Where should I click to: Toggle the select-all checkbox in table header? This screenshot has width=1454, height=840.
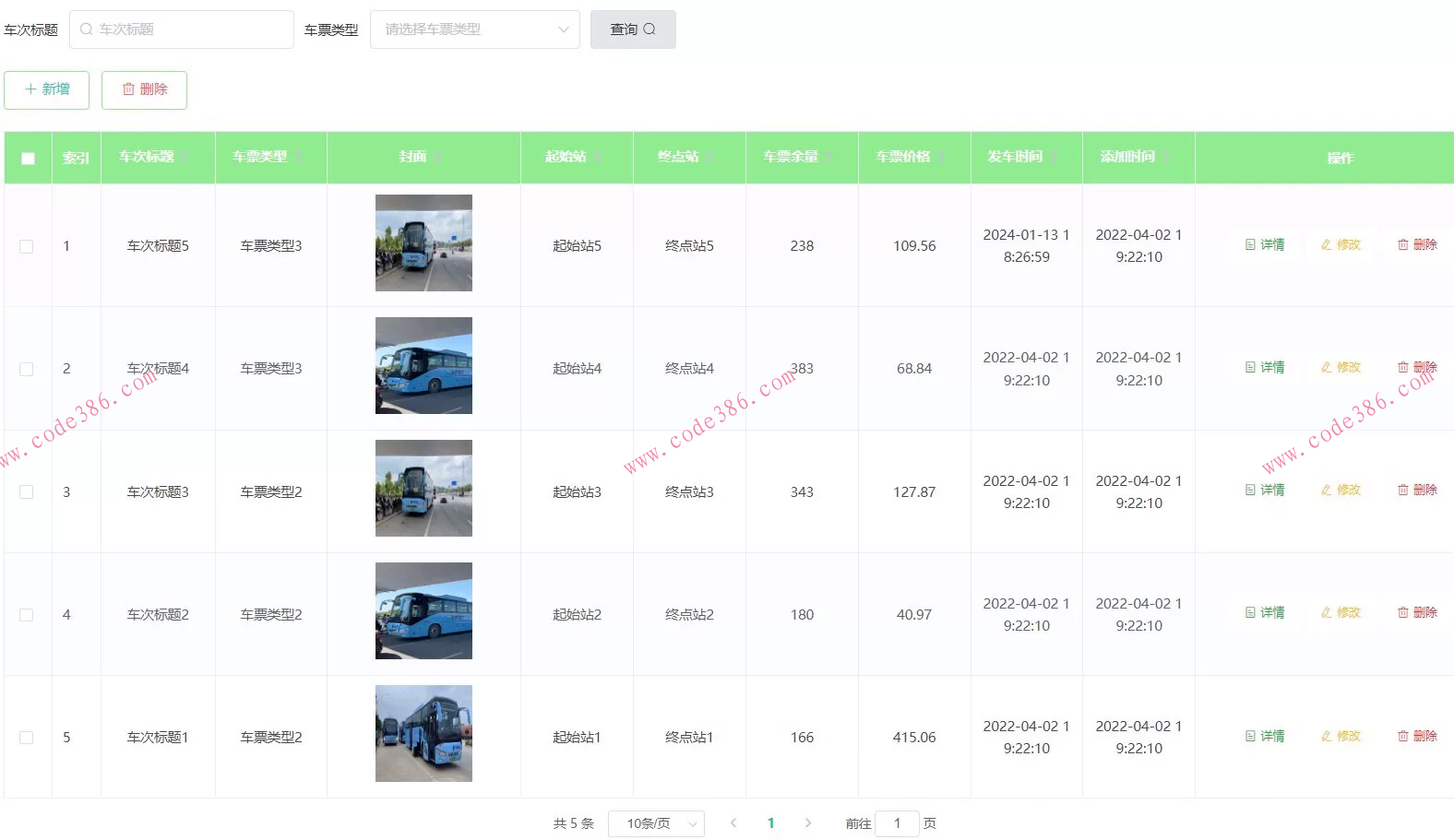(x=28, y=158)
